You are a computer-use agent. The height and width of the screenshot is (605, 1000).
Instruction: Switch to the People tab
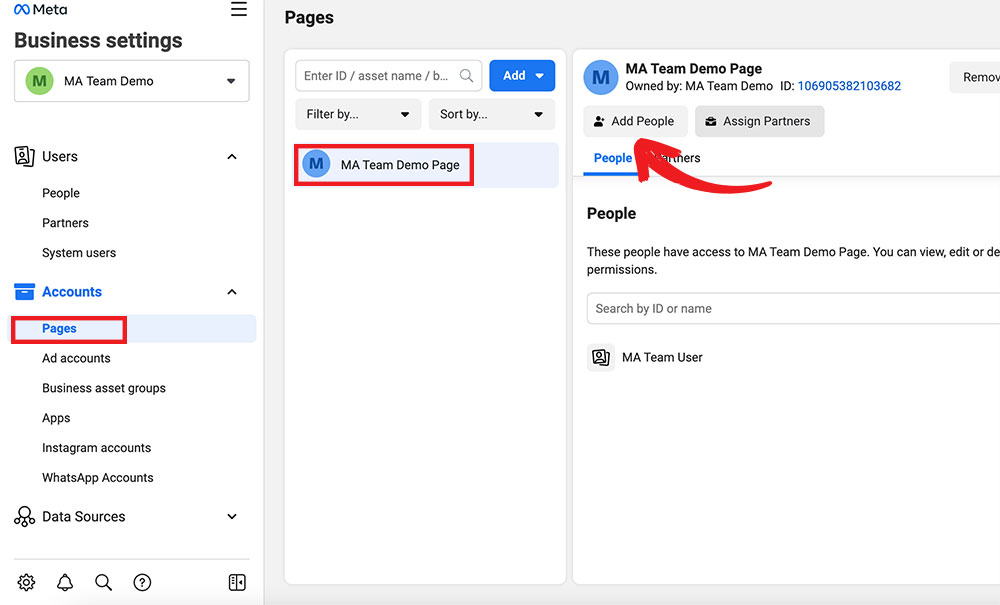point(612,158)
